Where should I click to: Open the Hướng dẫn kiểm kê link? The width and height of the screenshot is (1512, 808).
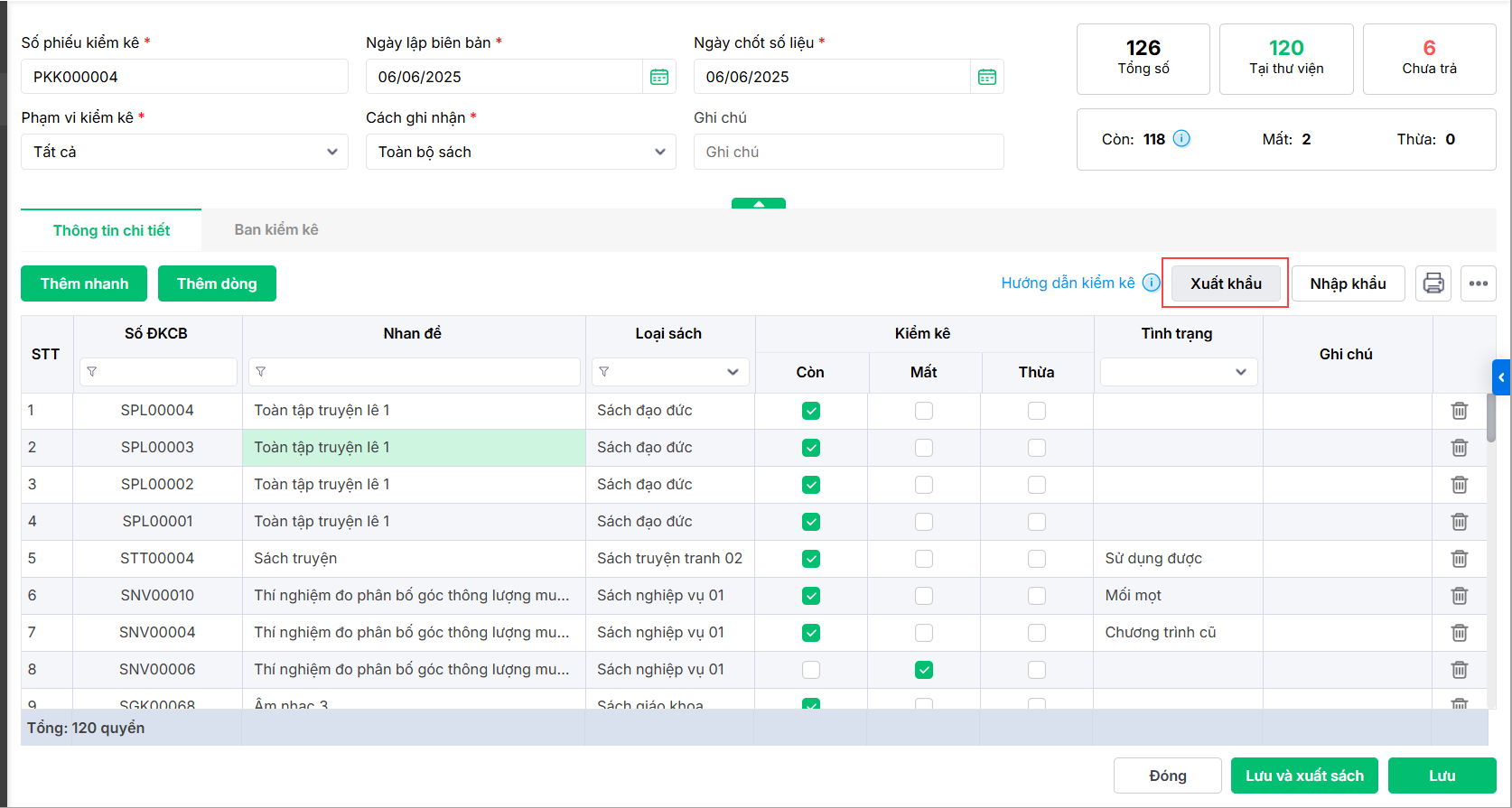click(x=1068, y=283)
